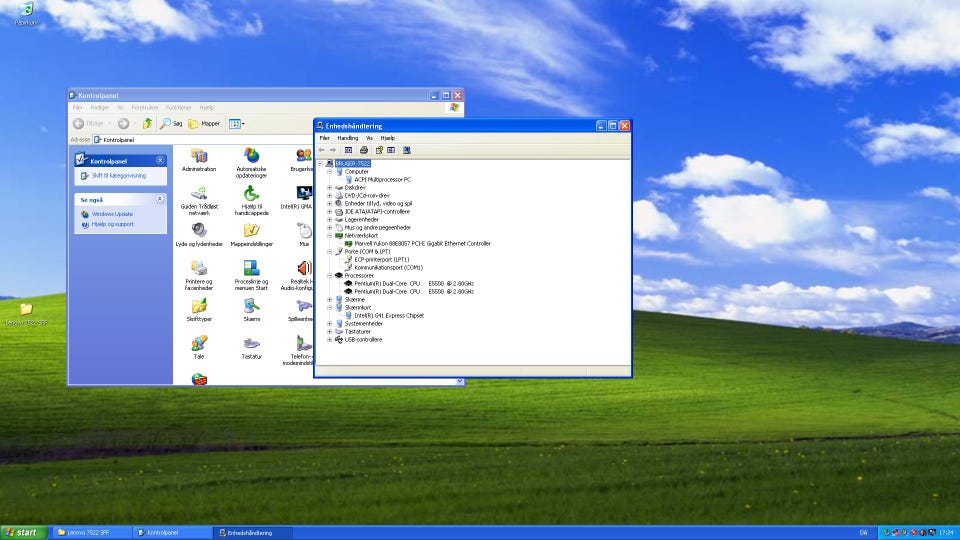Open the Handling menu in Enhedshåndtering

pyautogui.click(x=348, y=138)
